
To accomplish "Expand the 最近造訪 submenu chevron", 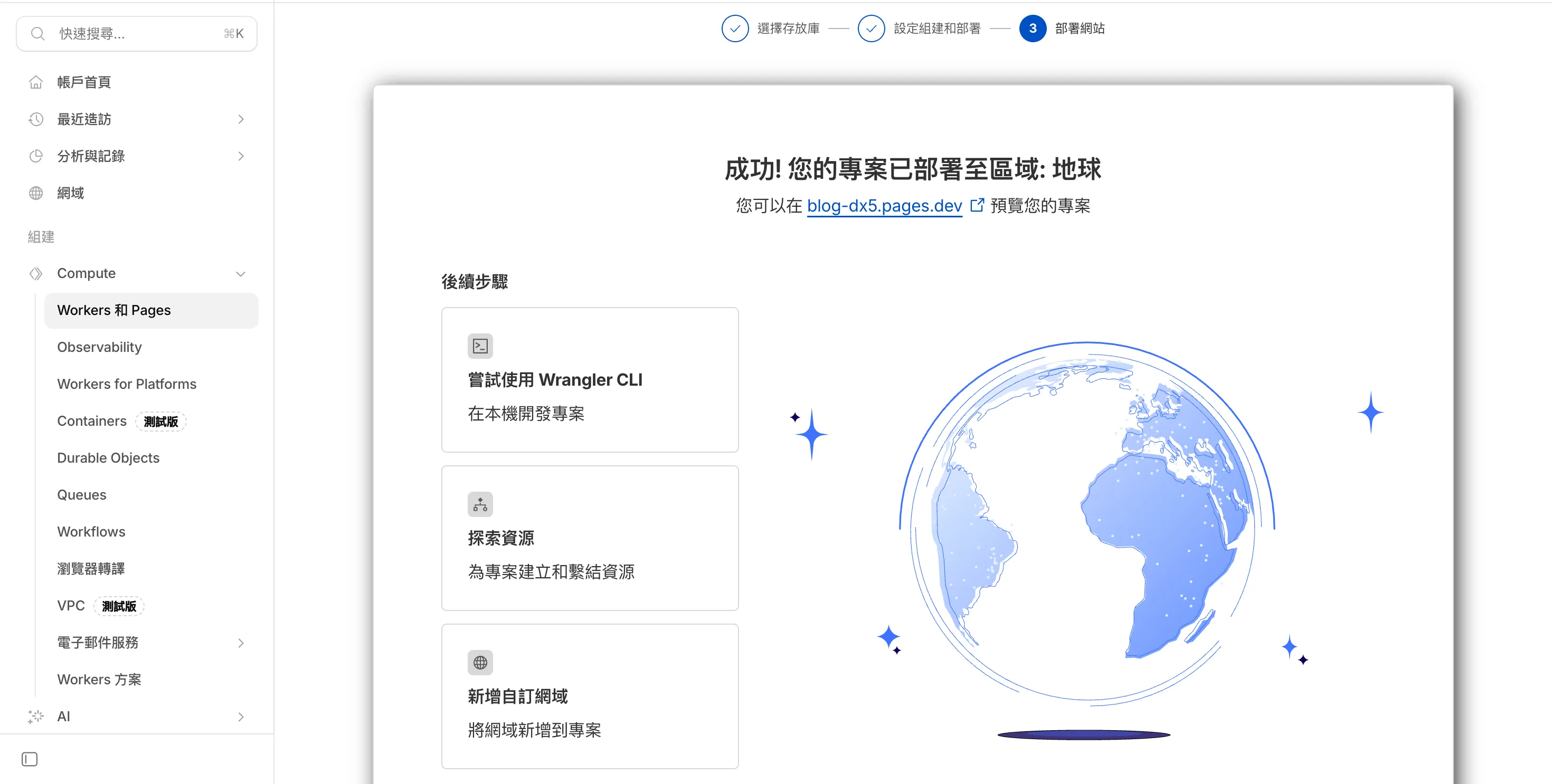I will [241, 119].
